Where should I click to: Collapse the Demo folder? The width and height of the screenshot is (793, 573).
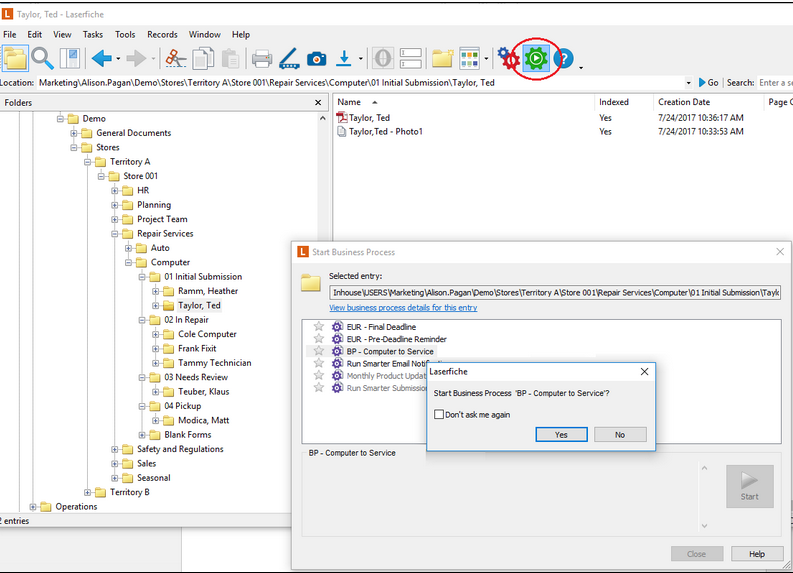pos(60,119)
